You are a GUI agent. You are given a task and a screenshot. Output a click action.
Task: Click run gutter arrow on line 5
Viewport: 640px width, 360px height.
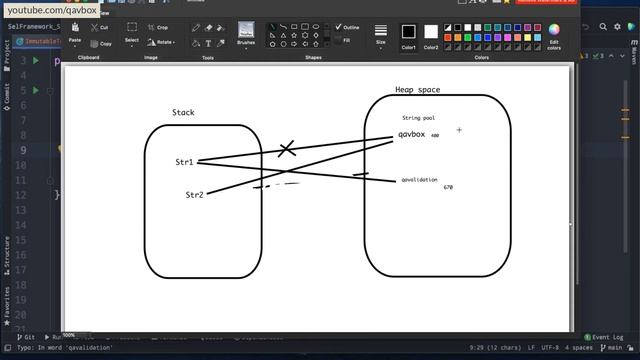[x=36, y=90]
